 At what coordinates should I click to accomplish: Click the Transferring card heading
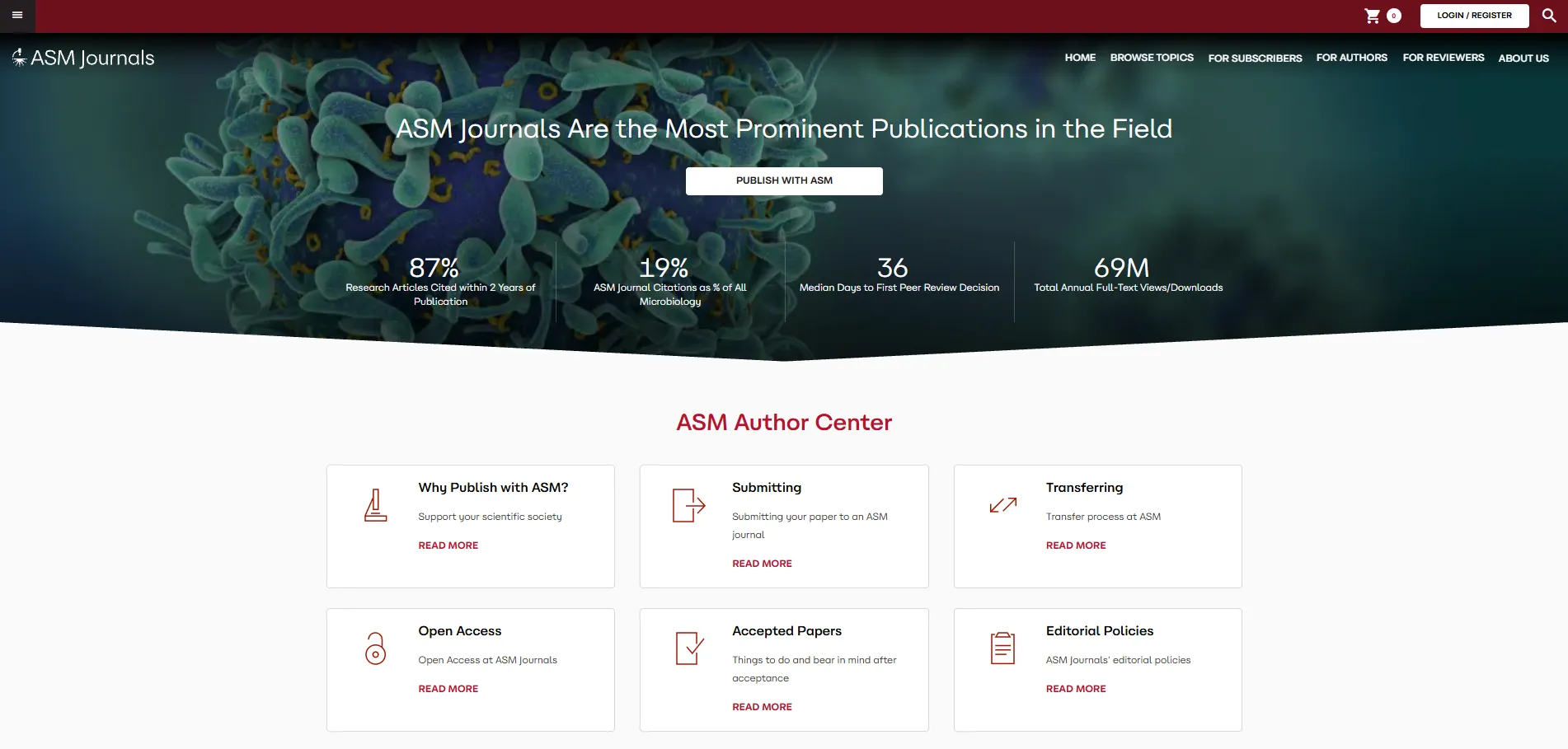click(x=1084, y=488)
